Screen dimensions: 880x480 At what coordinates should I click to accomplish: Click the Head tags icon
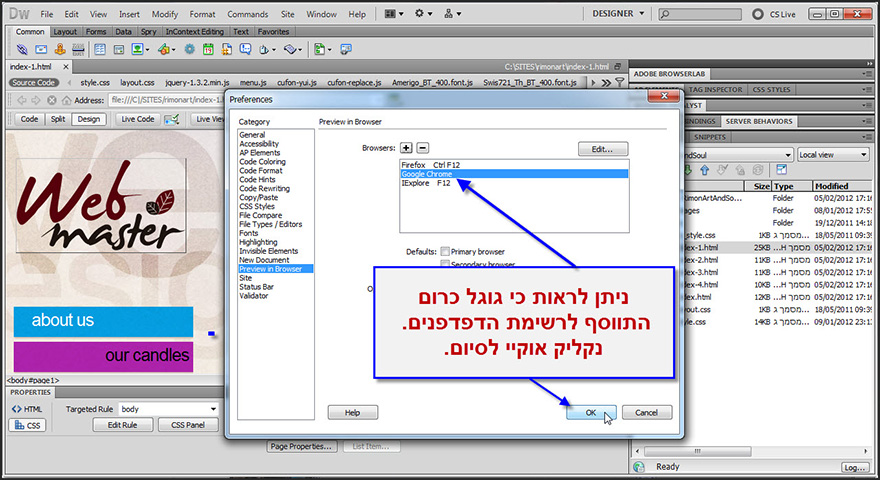pos(264,49)
